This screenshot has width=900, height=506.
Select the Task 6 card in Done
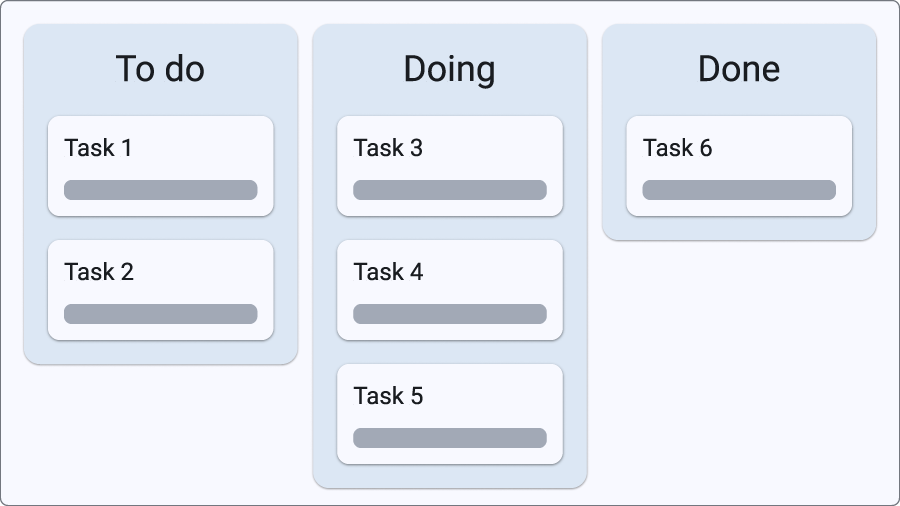[739, 165]
